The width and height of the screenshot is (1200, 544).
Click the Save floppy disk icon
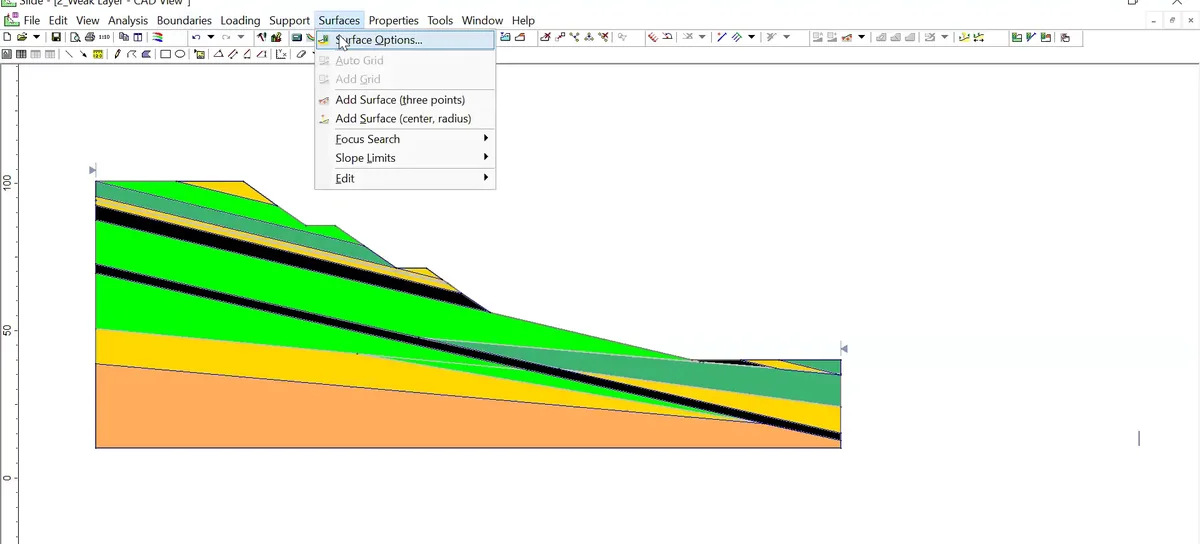click(x=56, y=37)
